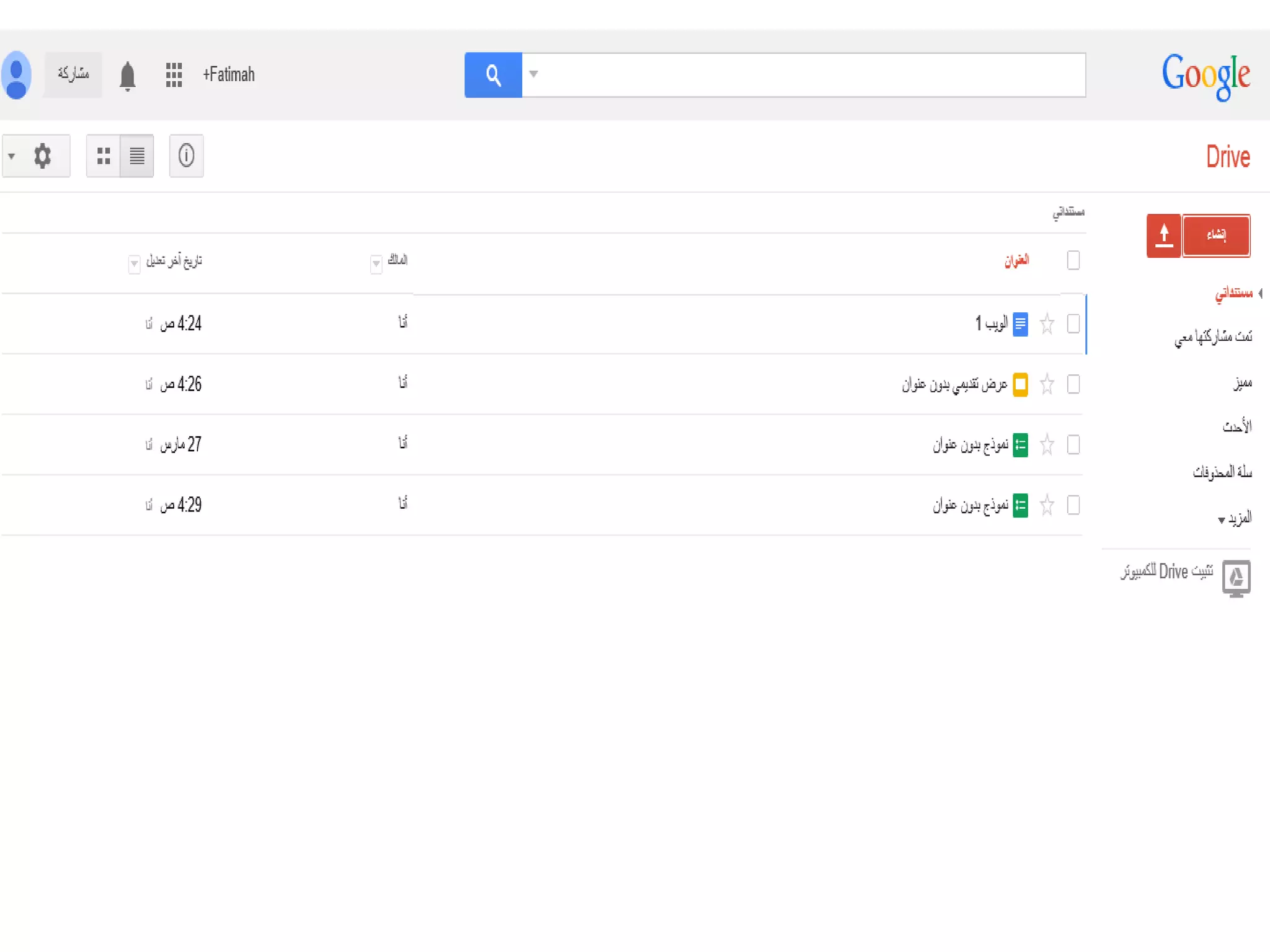Click the red upload arrow button

point(1163,236)
